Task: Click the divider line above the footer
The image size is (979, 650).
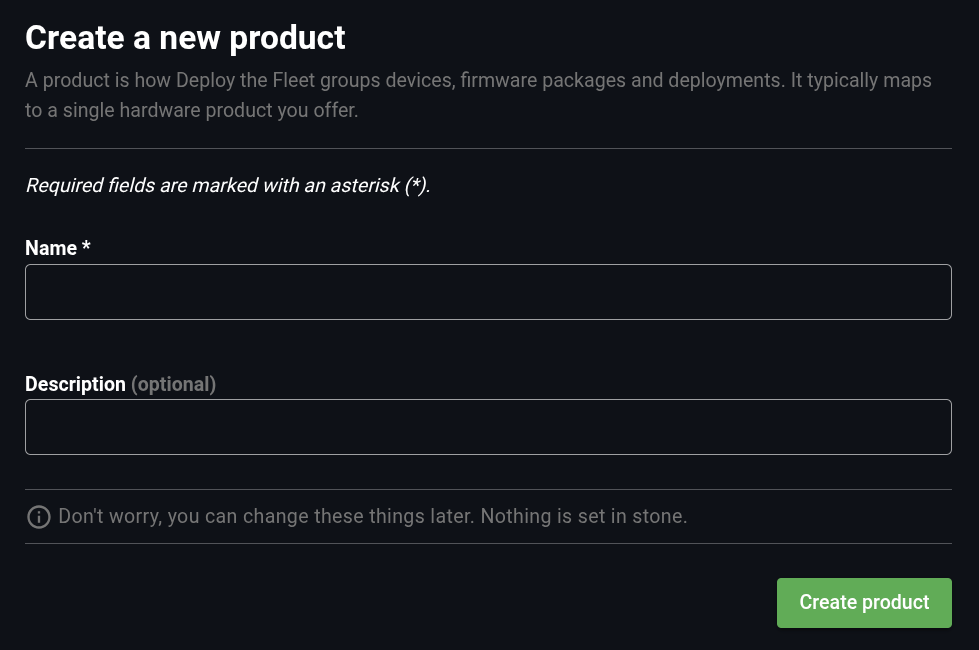Action: (x=488, y=545)
